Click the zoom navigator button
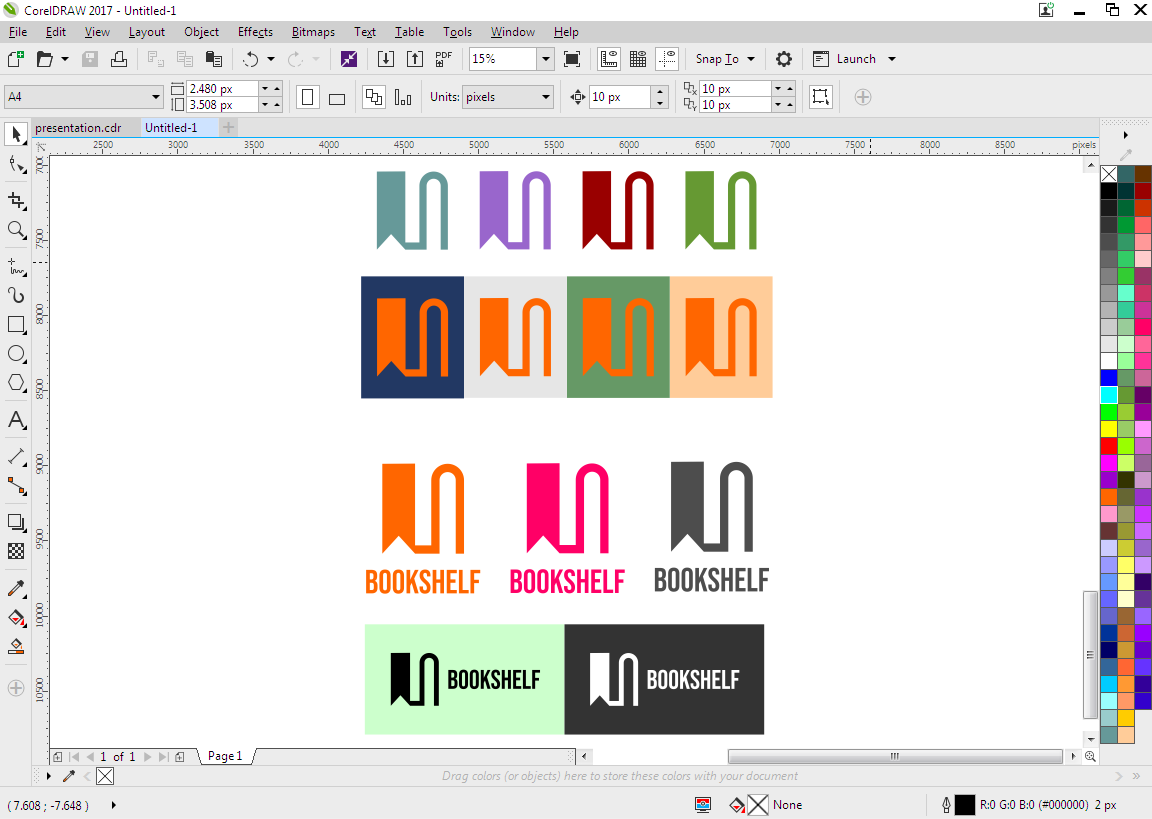The width and height of the screenshot is (1152, 819). click(1090, 756)
